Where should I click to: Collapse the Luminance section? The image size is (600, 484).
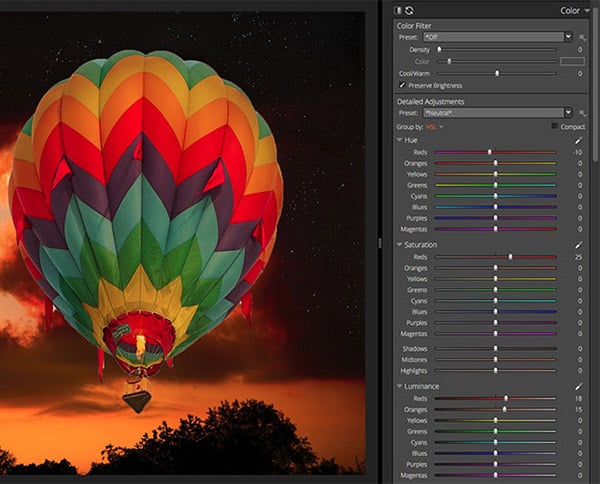(399, 386)
